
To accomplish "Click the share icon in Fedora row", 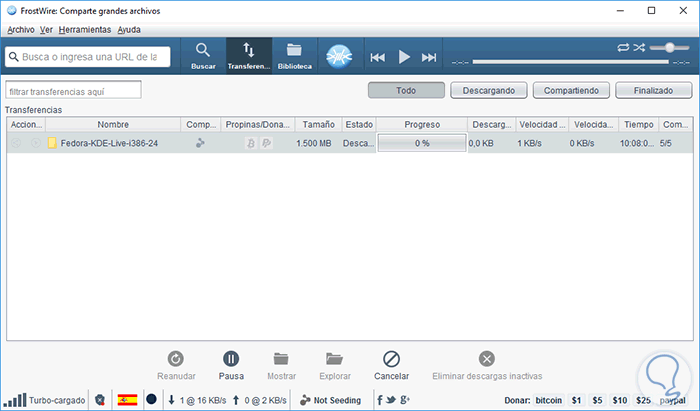I will tap(16, 143).
